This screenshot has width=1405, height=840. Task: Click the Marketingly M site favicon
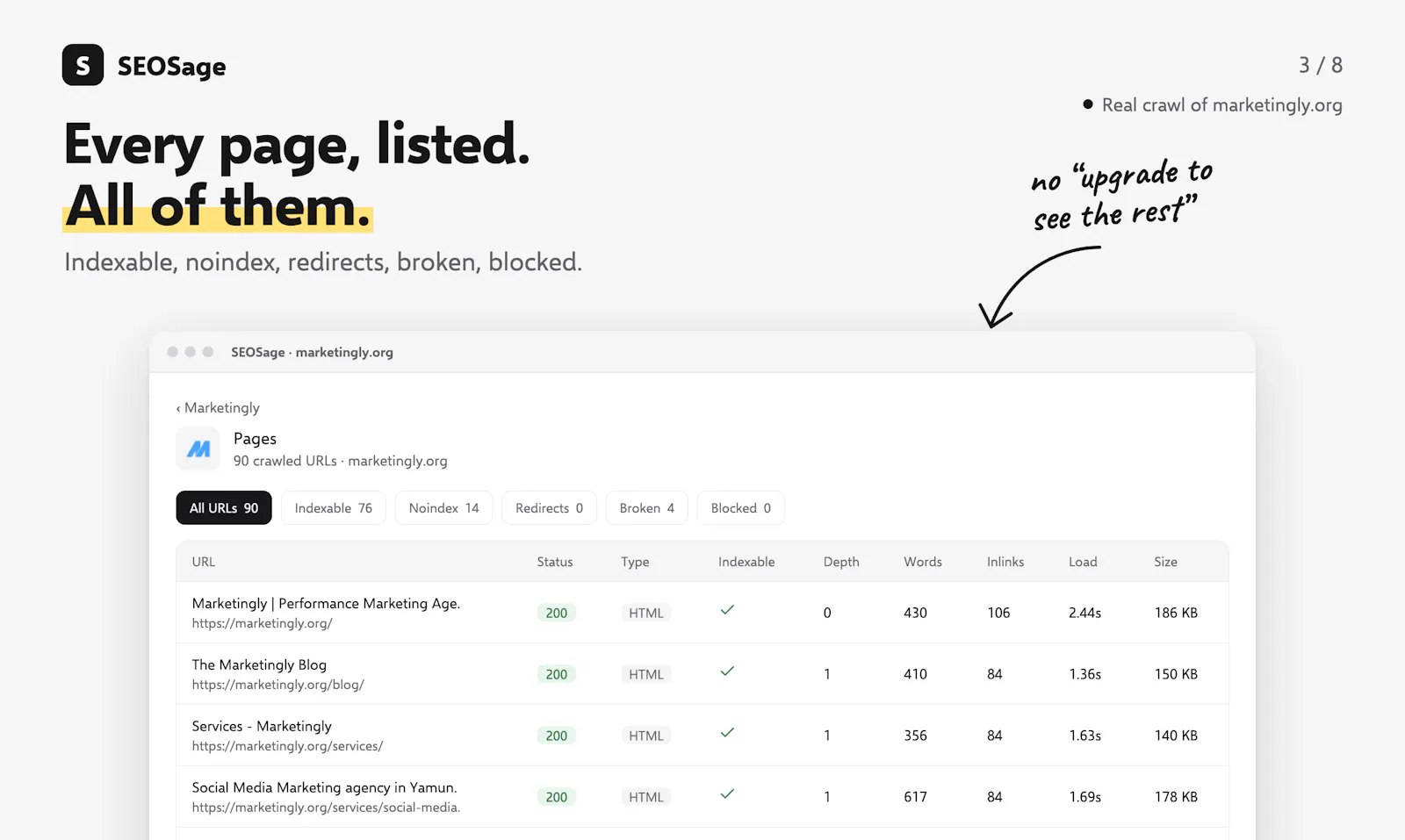tap(198, 449)
